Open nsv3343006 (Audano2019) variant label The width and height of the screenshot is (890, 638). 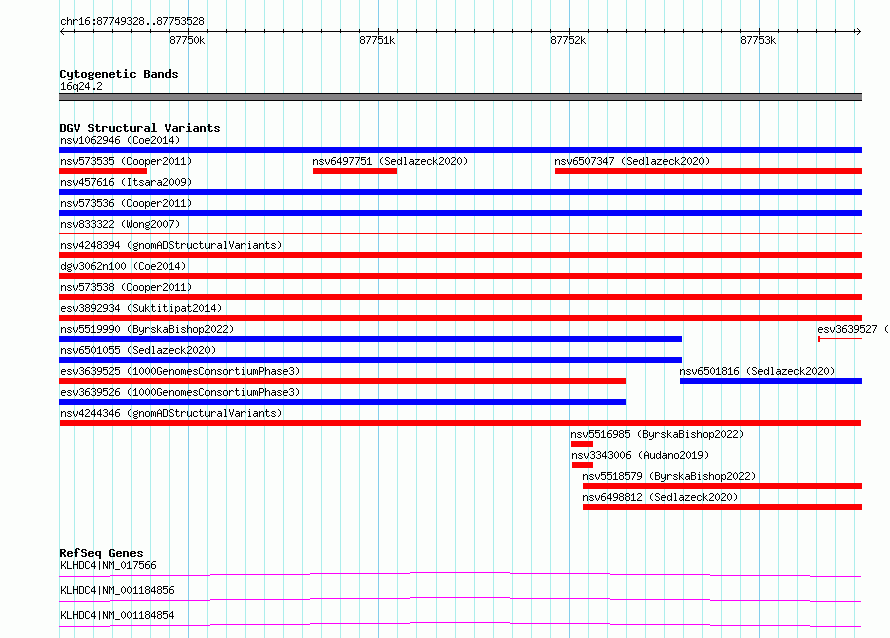point(640,455)
